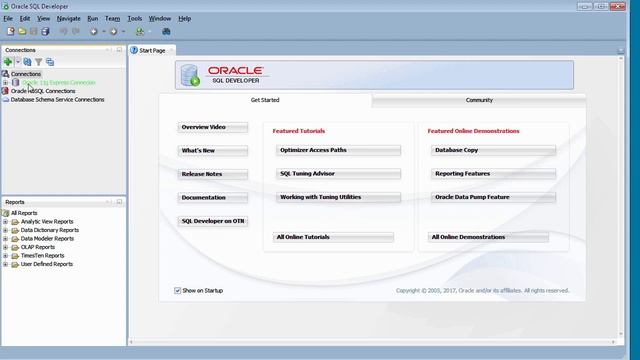Open the Team menu
The image size is (640, 360).
tap(112, 18)
